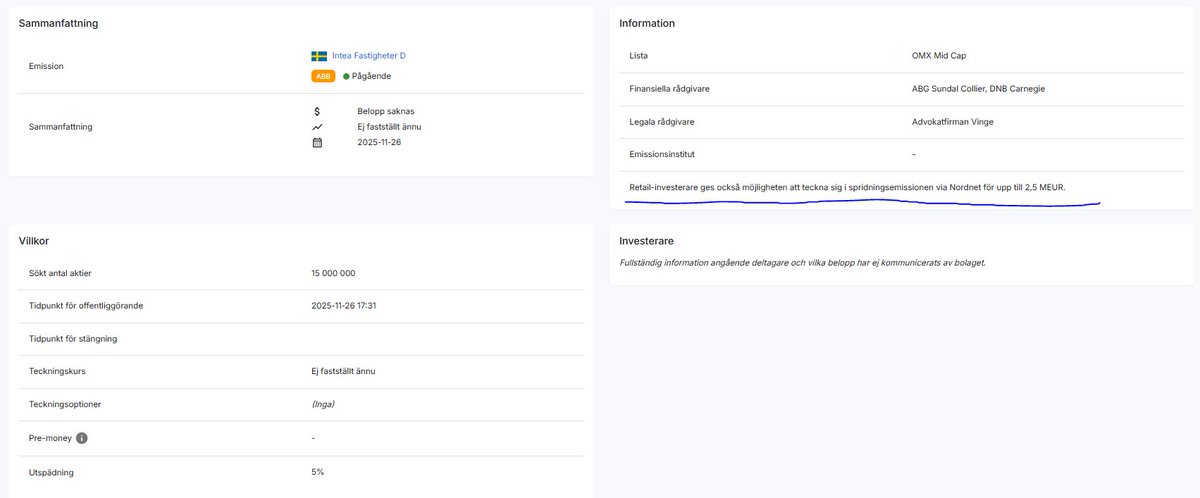Viewport: 1200px width, 498px height.
Task: Click the 'Fullständig information angående deltagare' notice
Action: [x=802, y=263]
